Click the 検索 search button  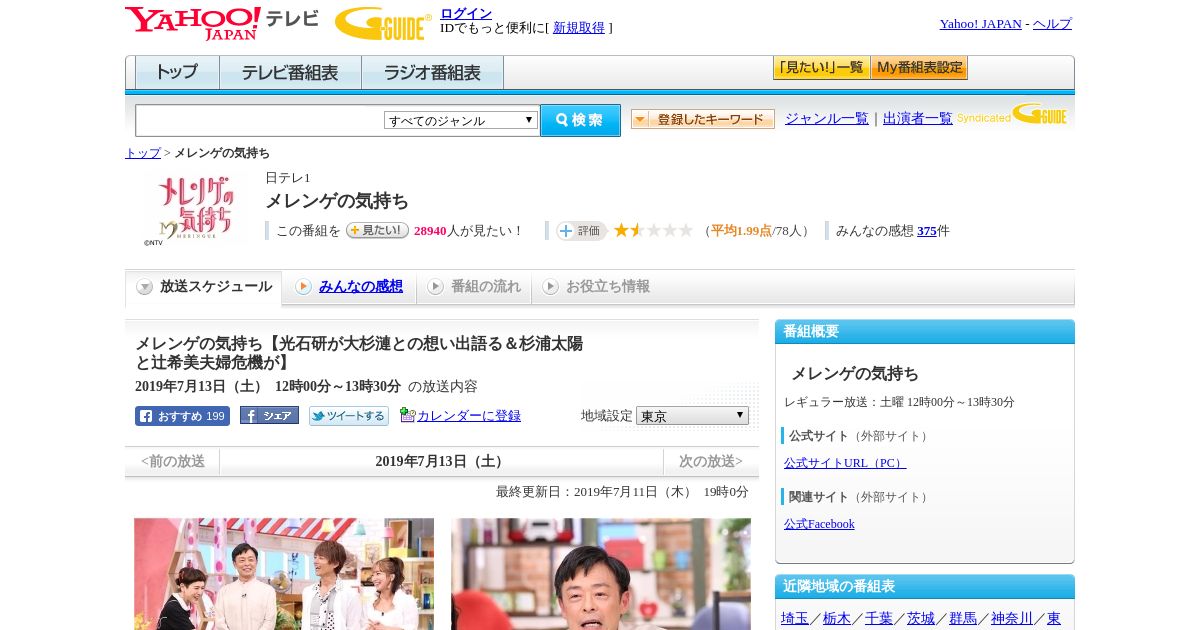click(580, 120)
